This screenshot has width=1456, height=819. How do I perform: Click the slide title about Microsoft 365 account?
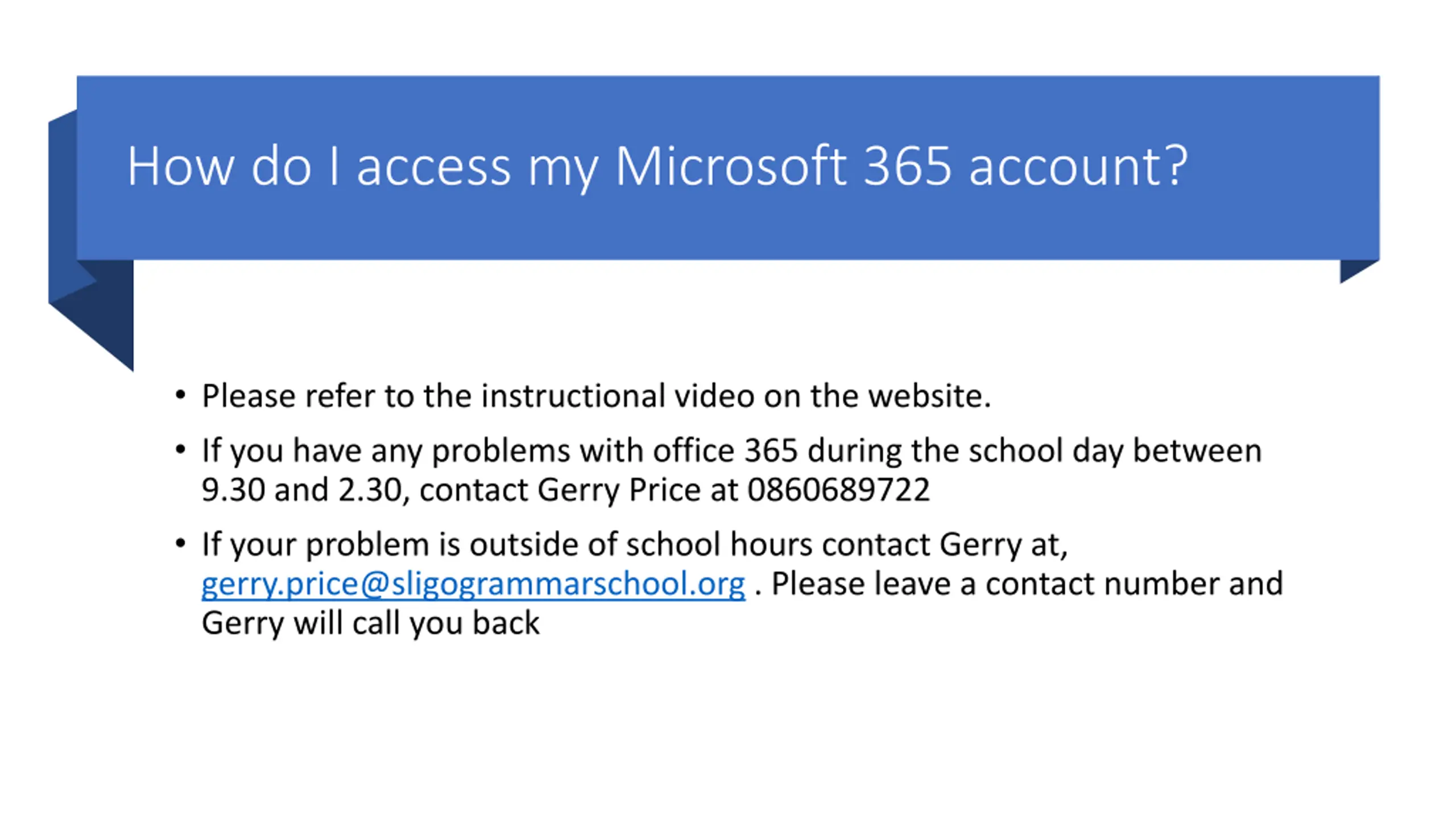657,166
